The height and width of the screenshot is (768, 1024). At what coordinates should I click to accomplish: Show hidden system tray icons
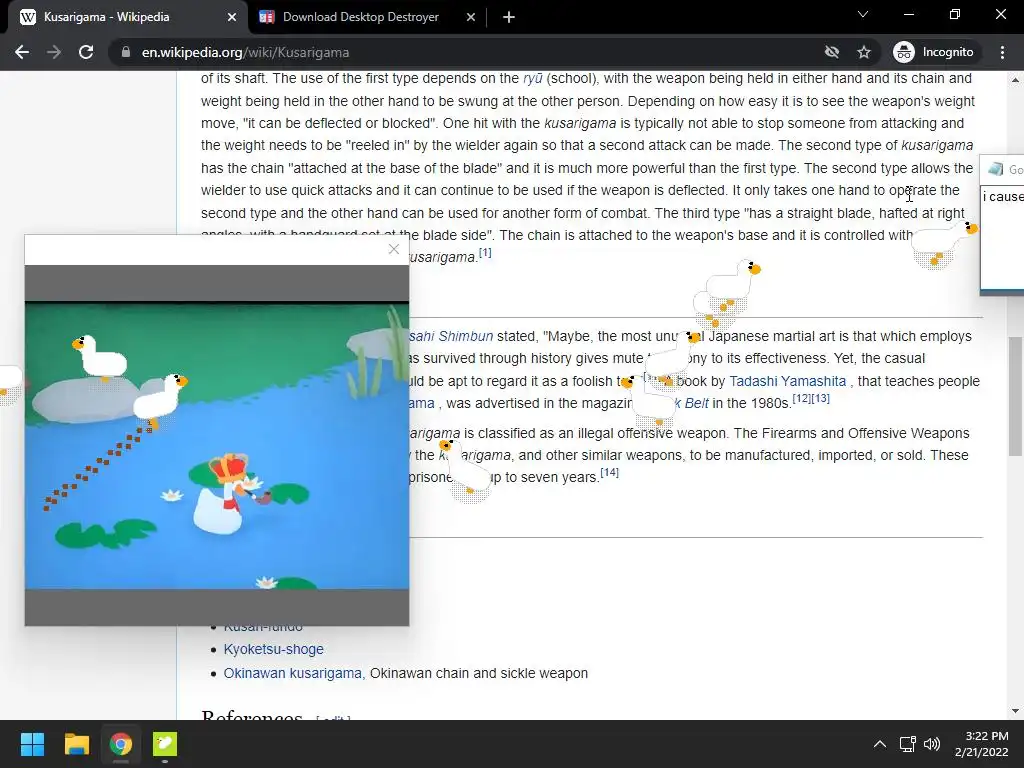880,744
